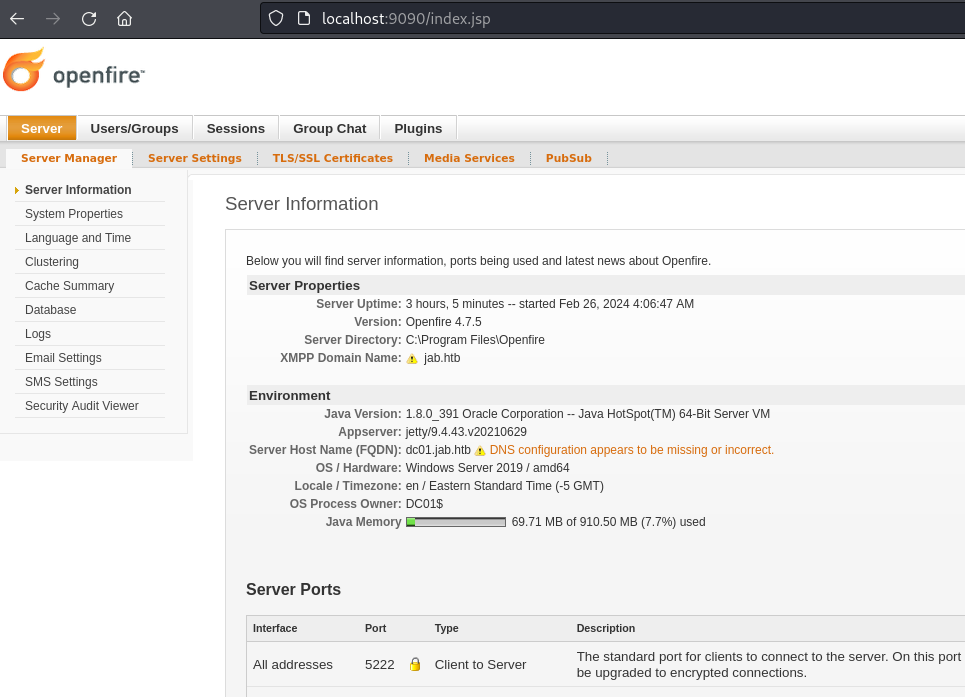Image resolution: width=965 pixels, height=697 pixels.
Task: Open SMS Settings in sidebar
Action: [x=61, y=381]
